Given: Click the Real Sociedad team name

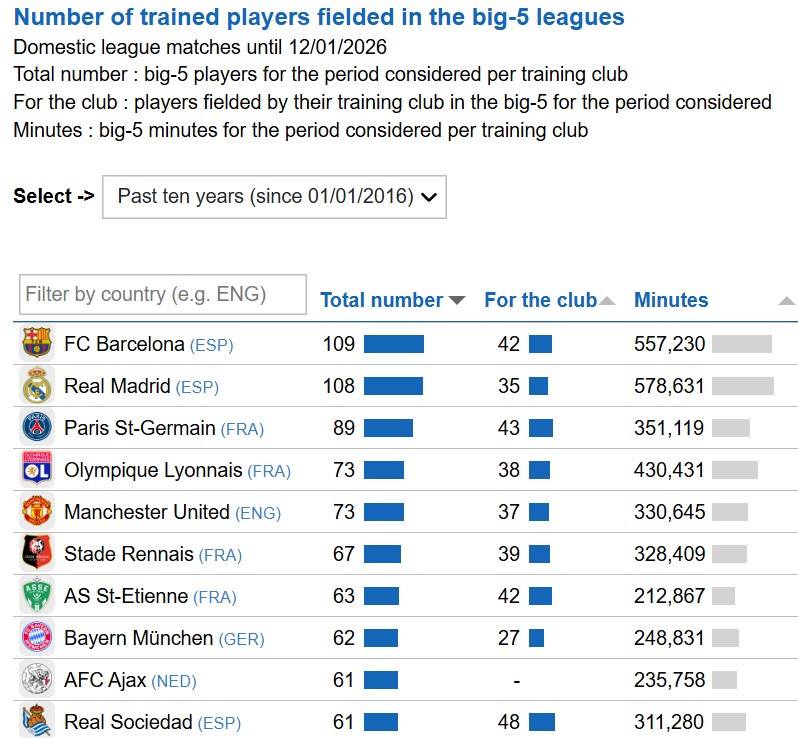Looking at the screenshot, I should pos(128,722).
